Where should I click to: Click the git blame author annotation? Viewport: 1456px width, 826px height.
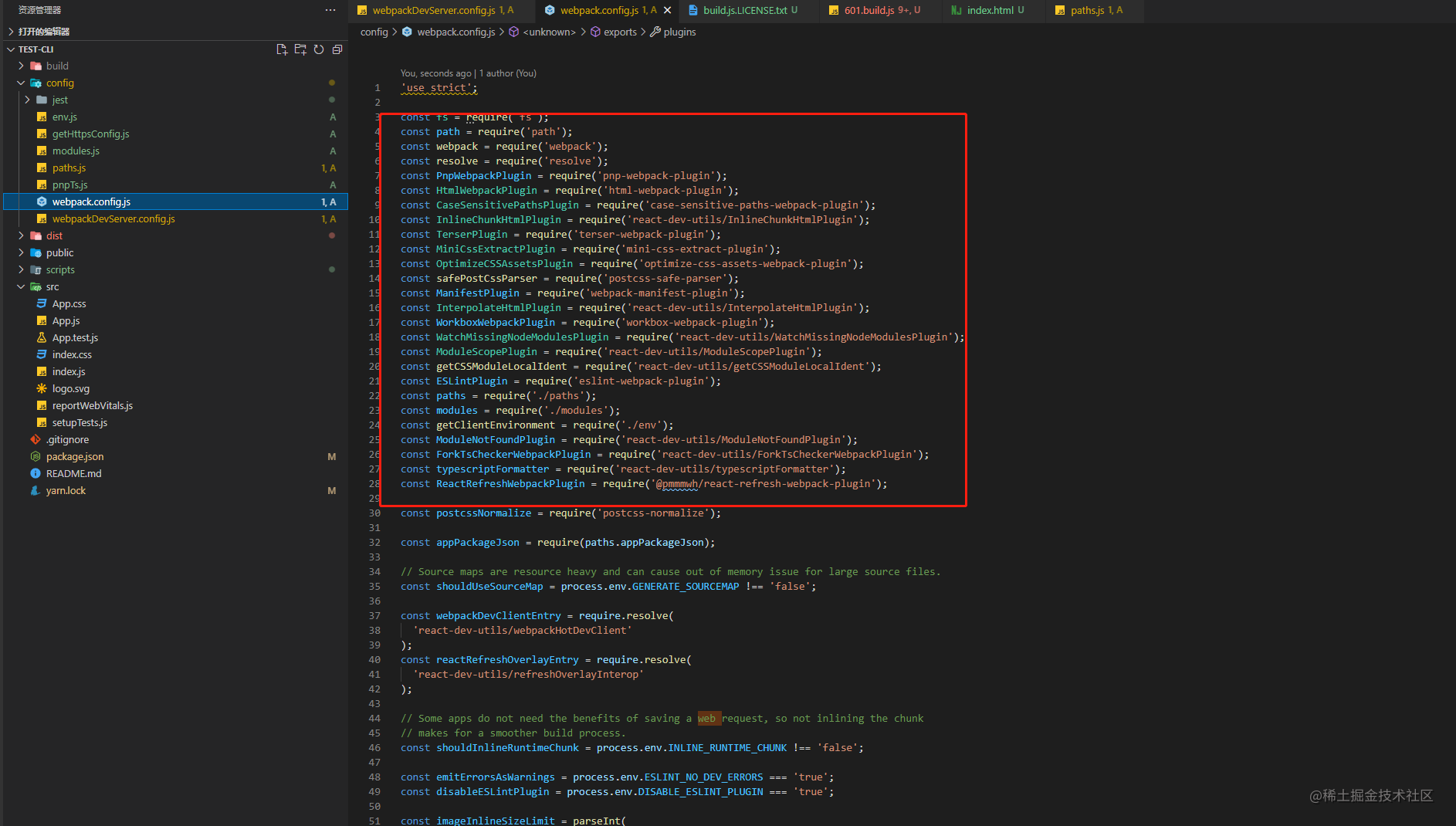coord(468,73)
